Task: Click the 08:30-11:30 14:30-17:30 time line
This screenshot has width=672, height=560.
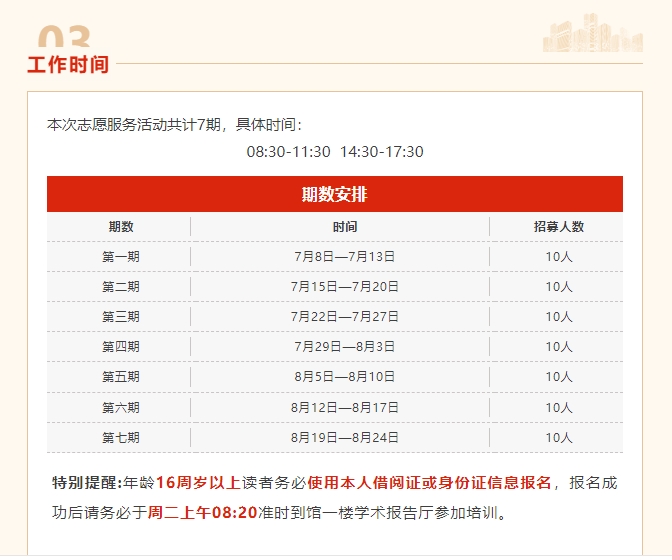Action: (335, 152)
